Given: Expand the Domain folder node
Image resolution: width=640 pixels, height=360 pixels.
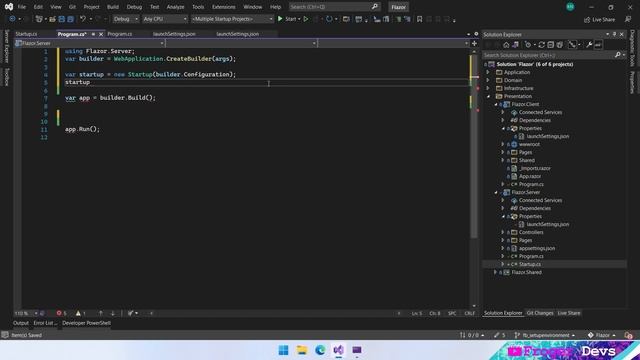Looking at the screenshot, I should 488,80.
